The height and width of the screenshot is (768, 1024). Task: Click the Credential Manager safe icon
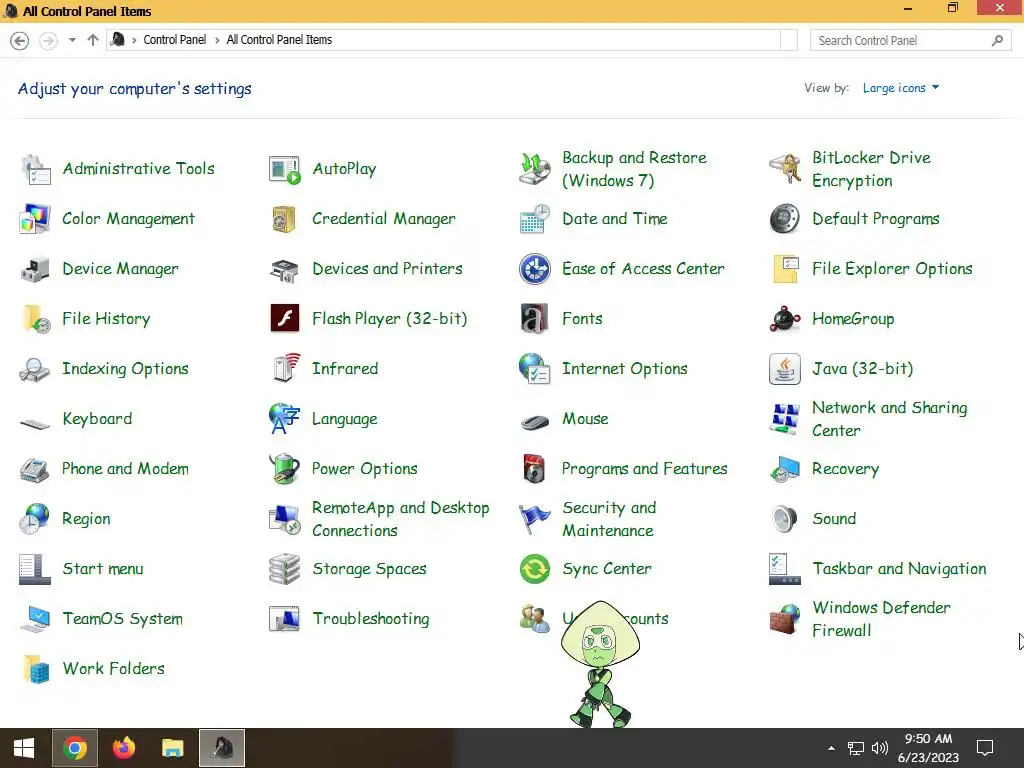click(285, 219)
